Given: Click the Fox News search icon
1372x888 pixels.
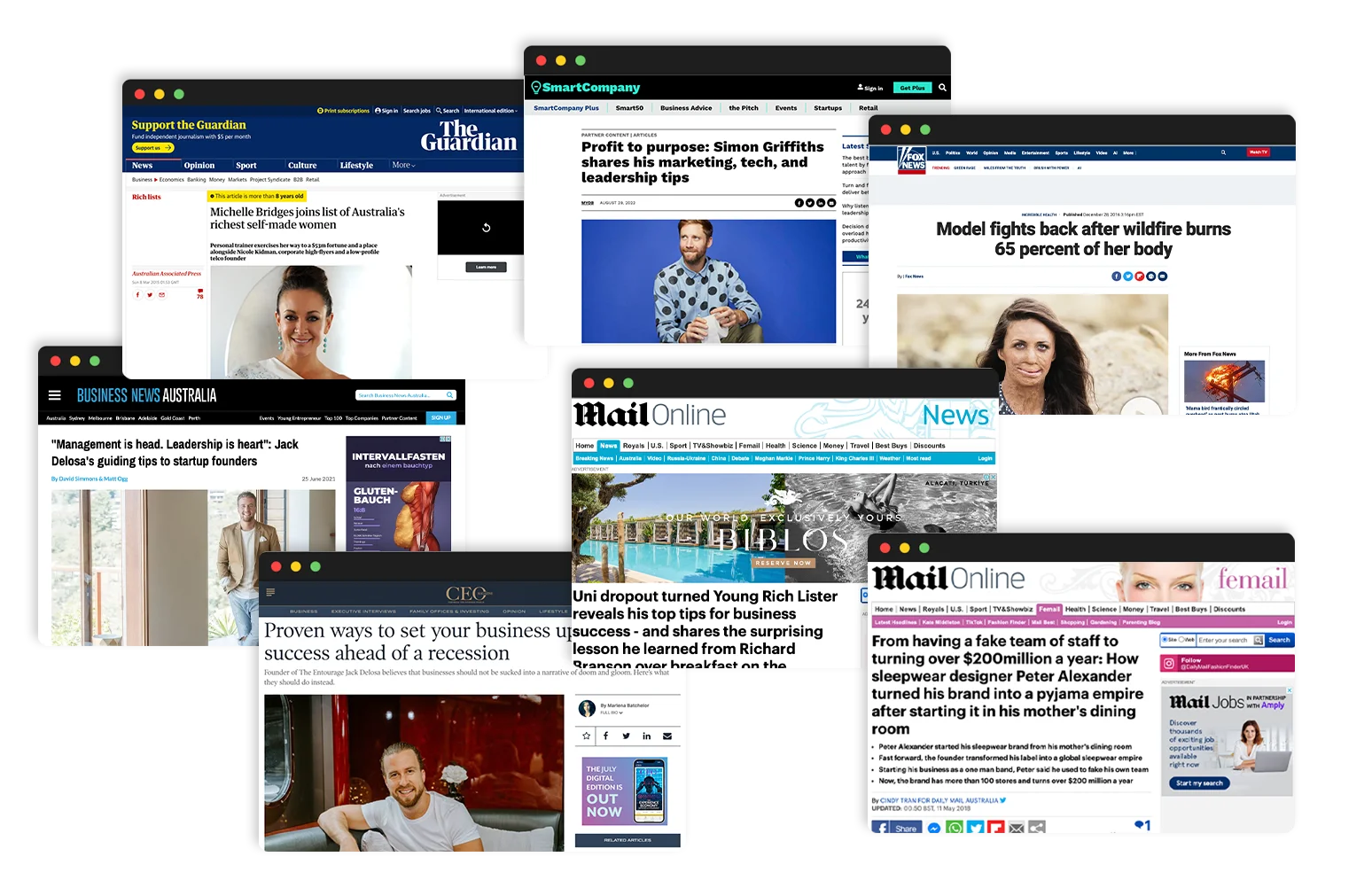Looking at the screenshot, I should point(1223,152).
